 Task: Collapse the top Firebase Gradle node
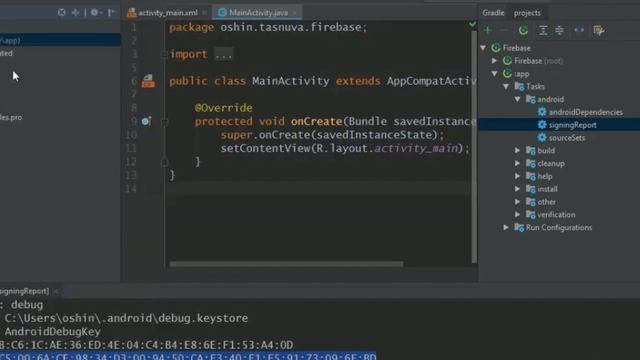[x=483, y=48]
